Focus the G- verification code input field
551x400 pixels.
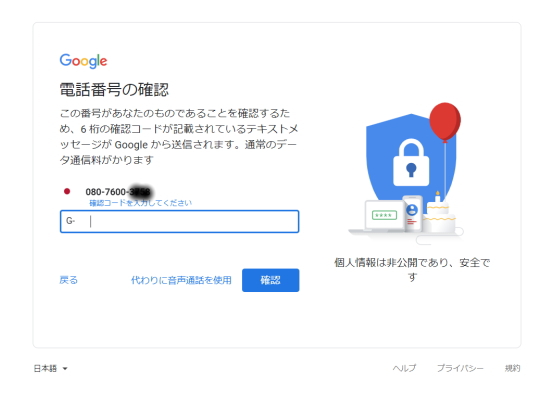[180, 221]
